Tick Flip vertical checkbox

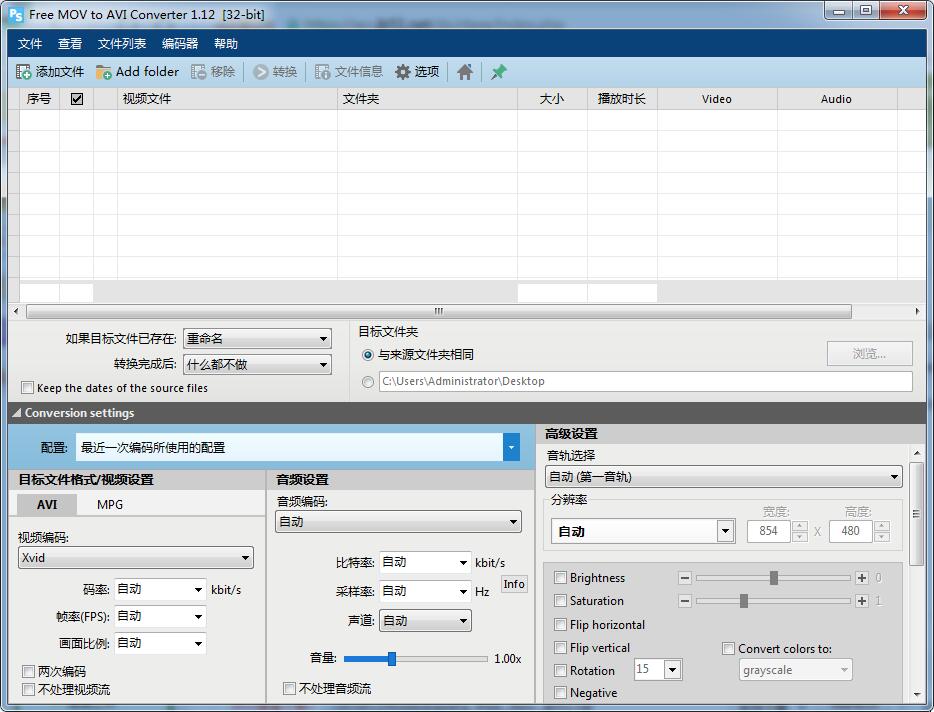coord(560,648)
